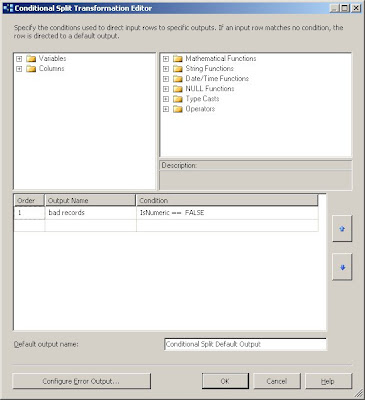This screenshot has height=400, width=365.
Task: Close the Conditional Split editor window
Action: [x=356, y=8]
